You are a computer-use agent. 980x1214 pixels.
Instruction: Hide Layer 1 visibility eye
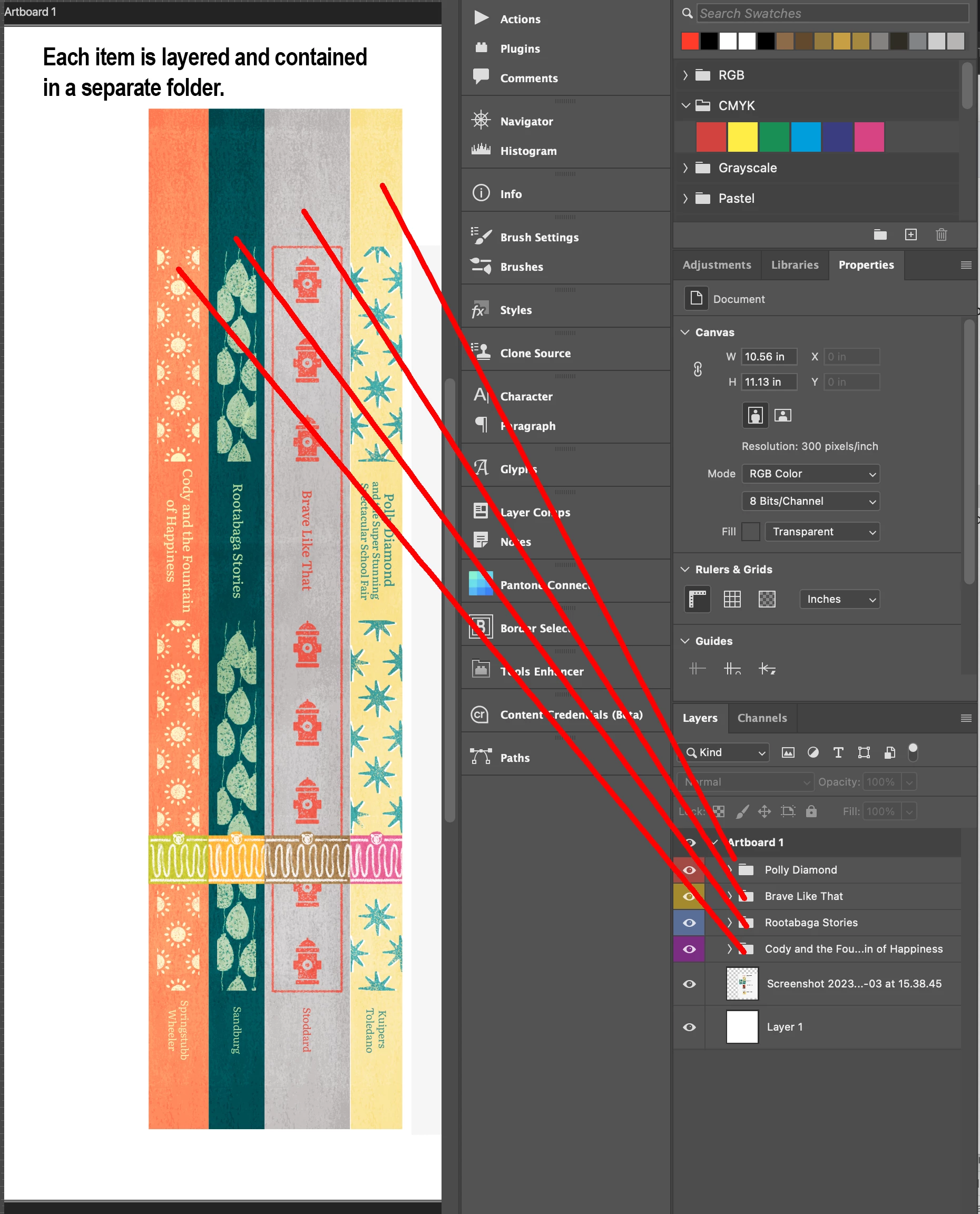point(689,1027)
